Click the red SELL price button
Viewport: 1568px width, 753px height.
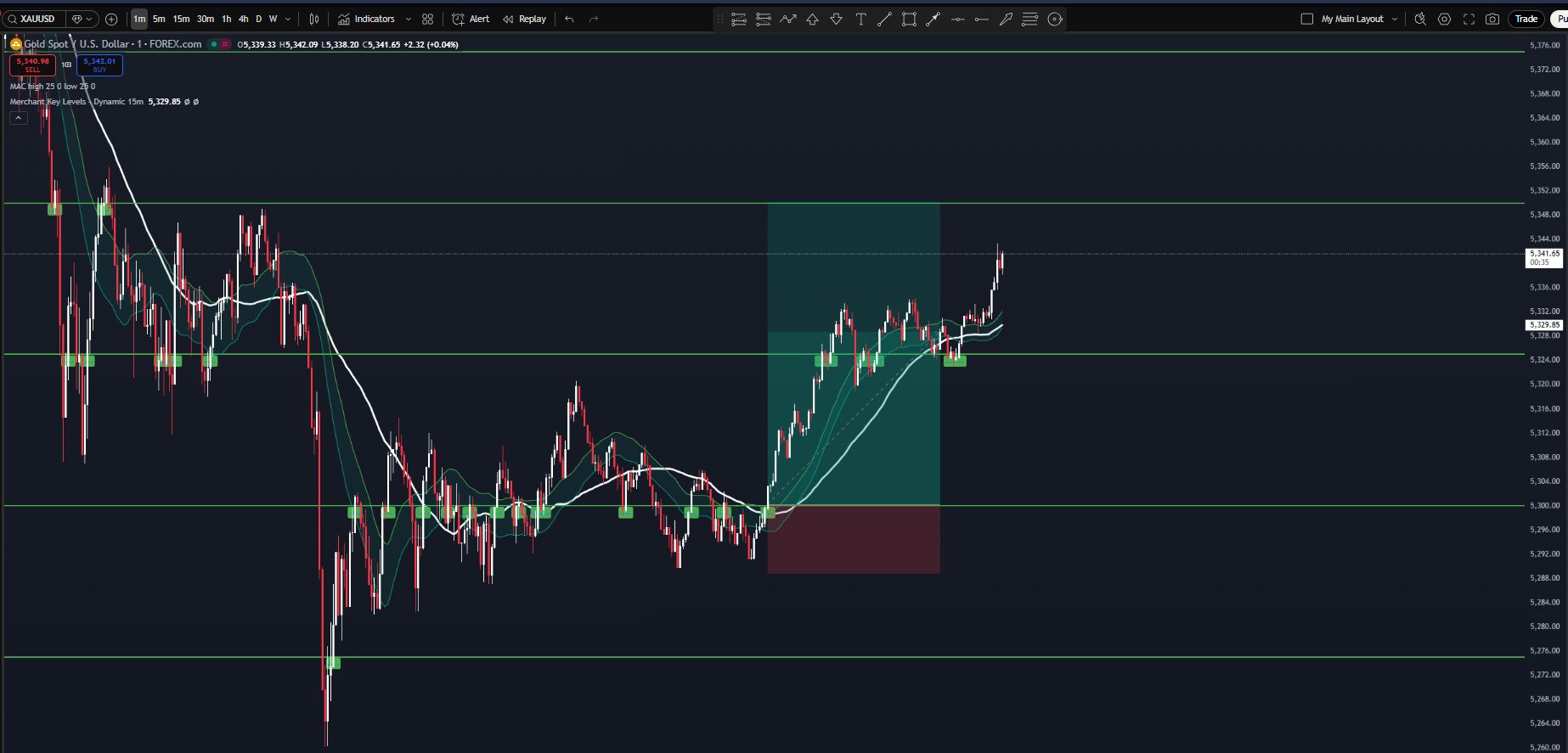[32, 65]
